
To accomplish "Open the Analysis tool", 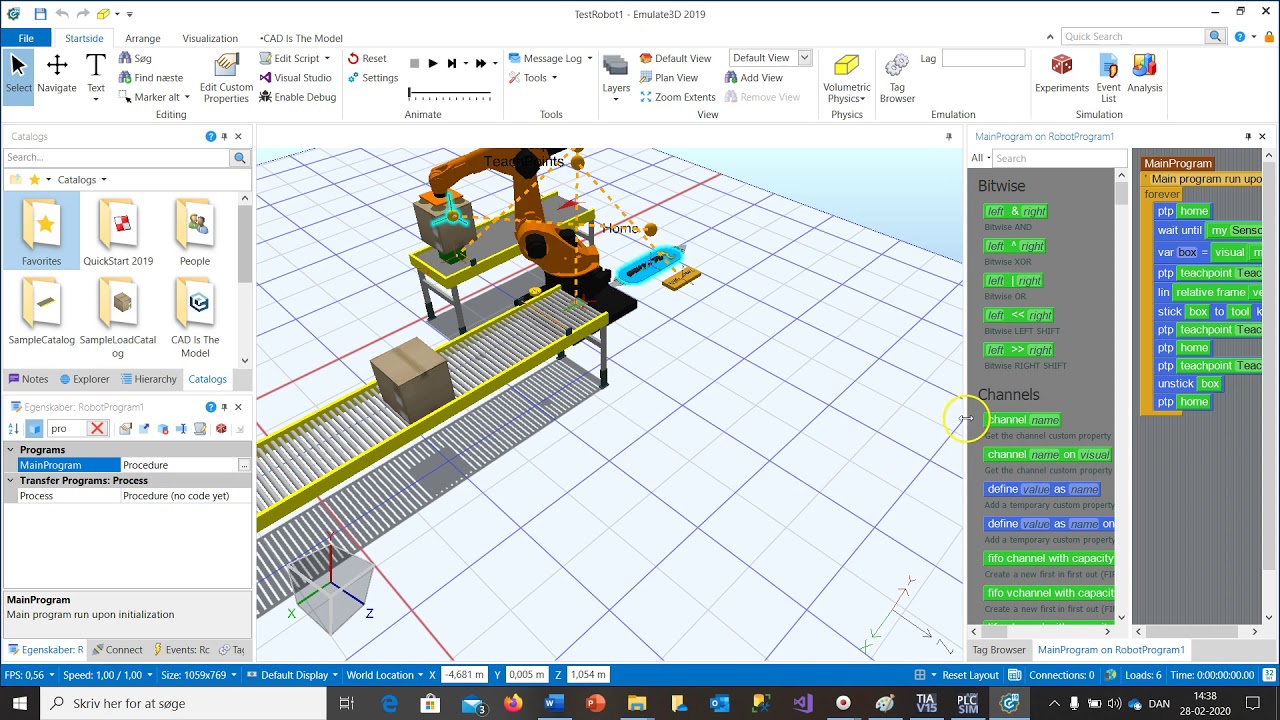I will [1145, 73].
